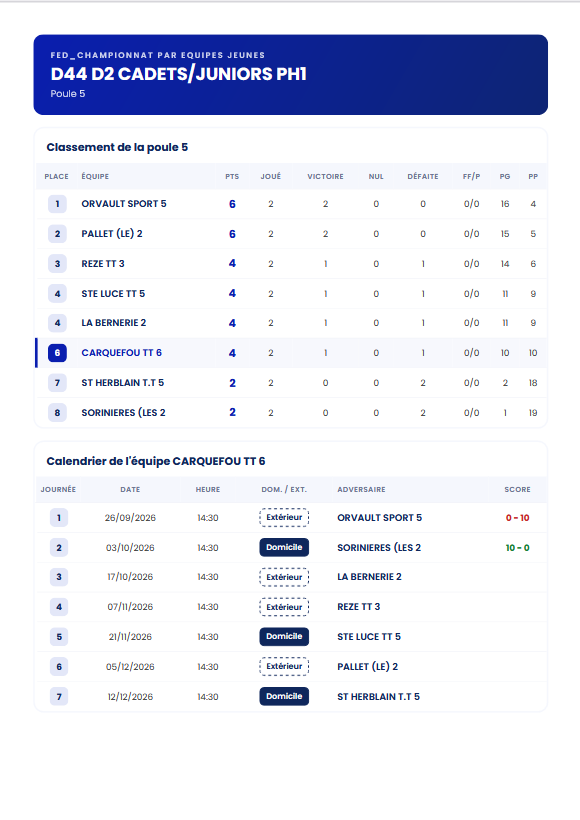The width and height of the screenshot is (580, 820).
Task: Click the PTS column header
Action: click(x=232, y=177)
